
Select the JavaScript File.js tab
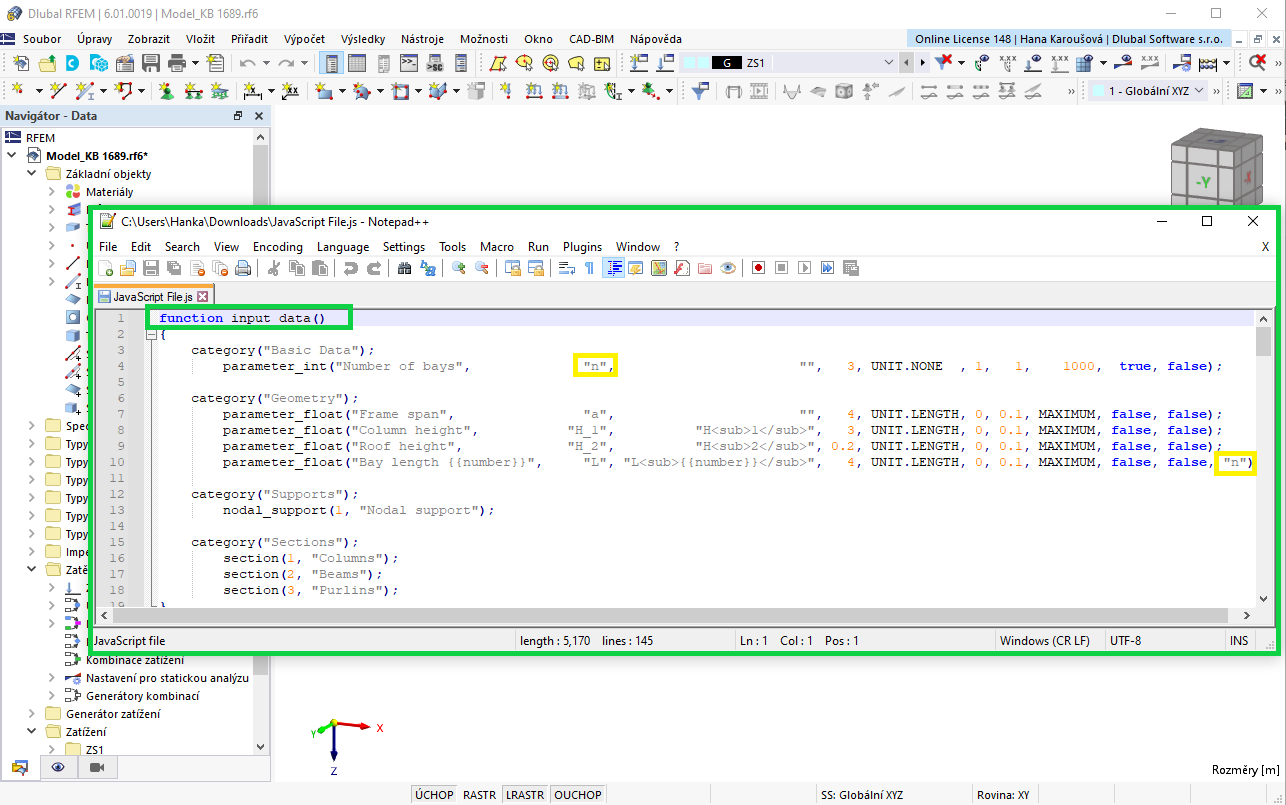point(154,296)
